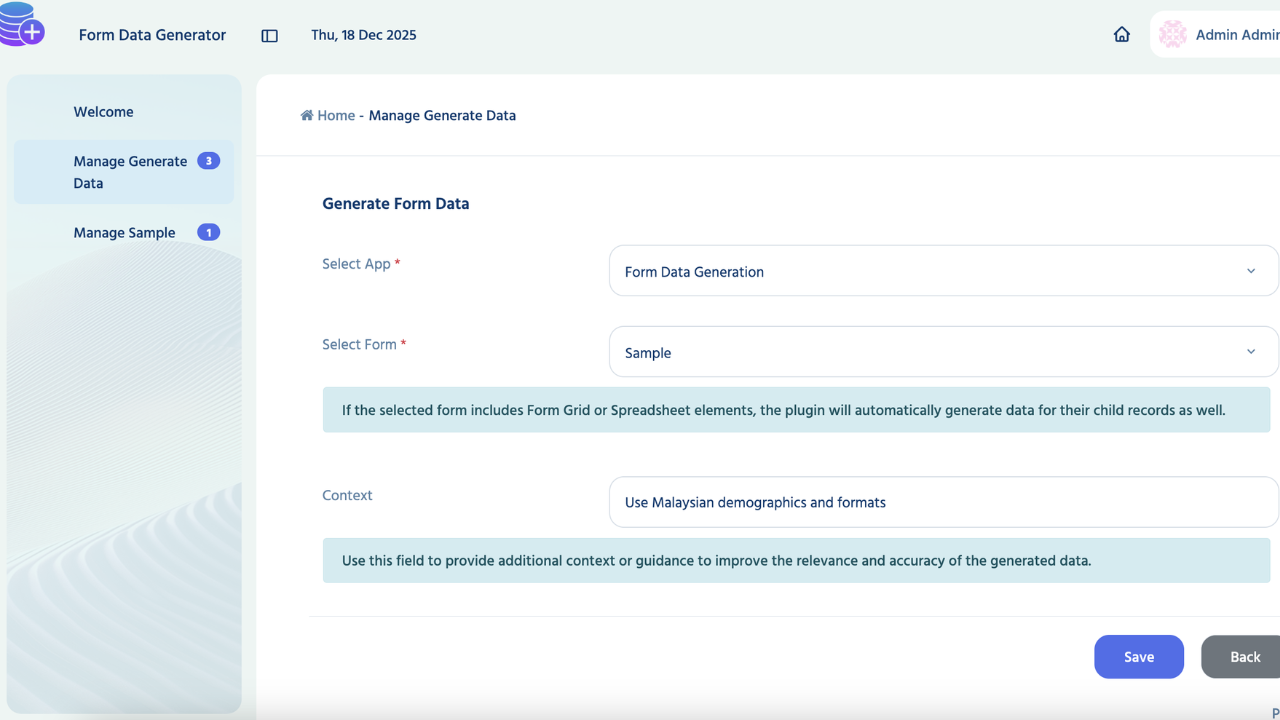Go to Manage Sample in sidebar
Viewport: 1280px width, 720px height.
click(x=124, y=233)
